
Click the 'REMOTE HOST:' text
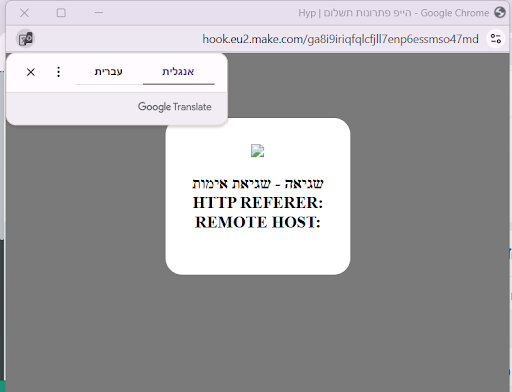(258, 222)
